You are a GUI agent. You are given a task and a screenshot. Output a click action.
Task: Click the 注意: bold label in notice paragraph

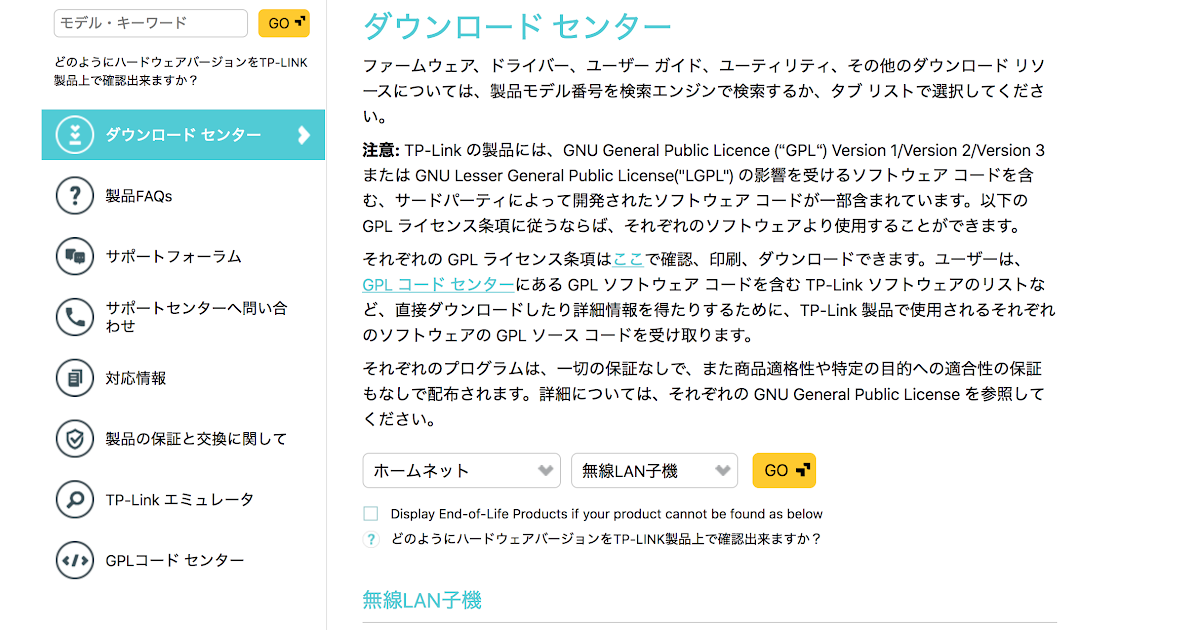381,150
